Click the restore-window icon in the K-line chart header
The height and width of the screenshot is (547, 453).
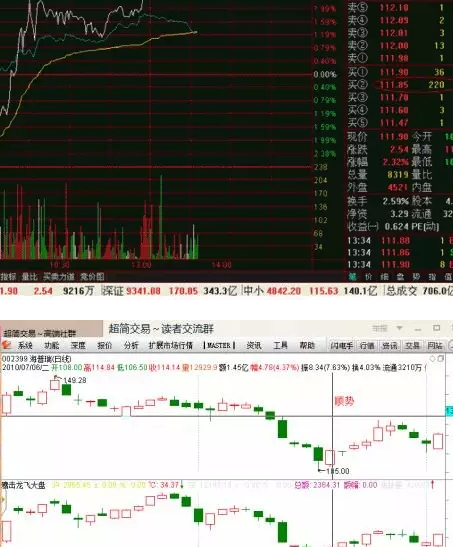click(x=440, y=359)
